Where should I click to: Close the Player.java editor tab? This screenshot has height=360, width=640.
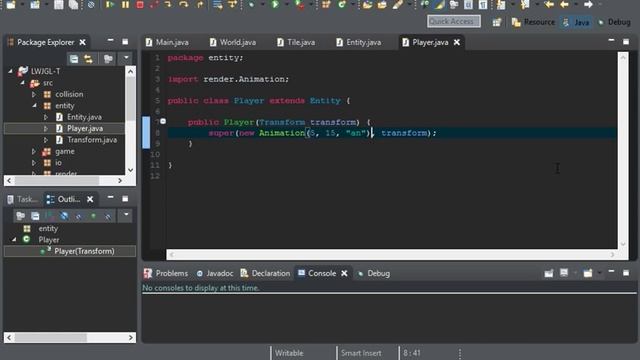457,42
